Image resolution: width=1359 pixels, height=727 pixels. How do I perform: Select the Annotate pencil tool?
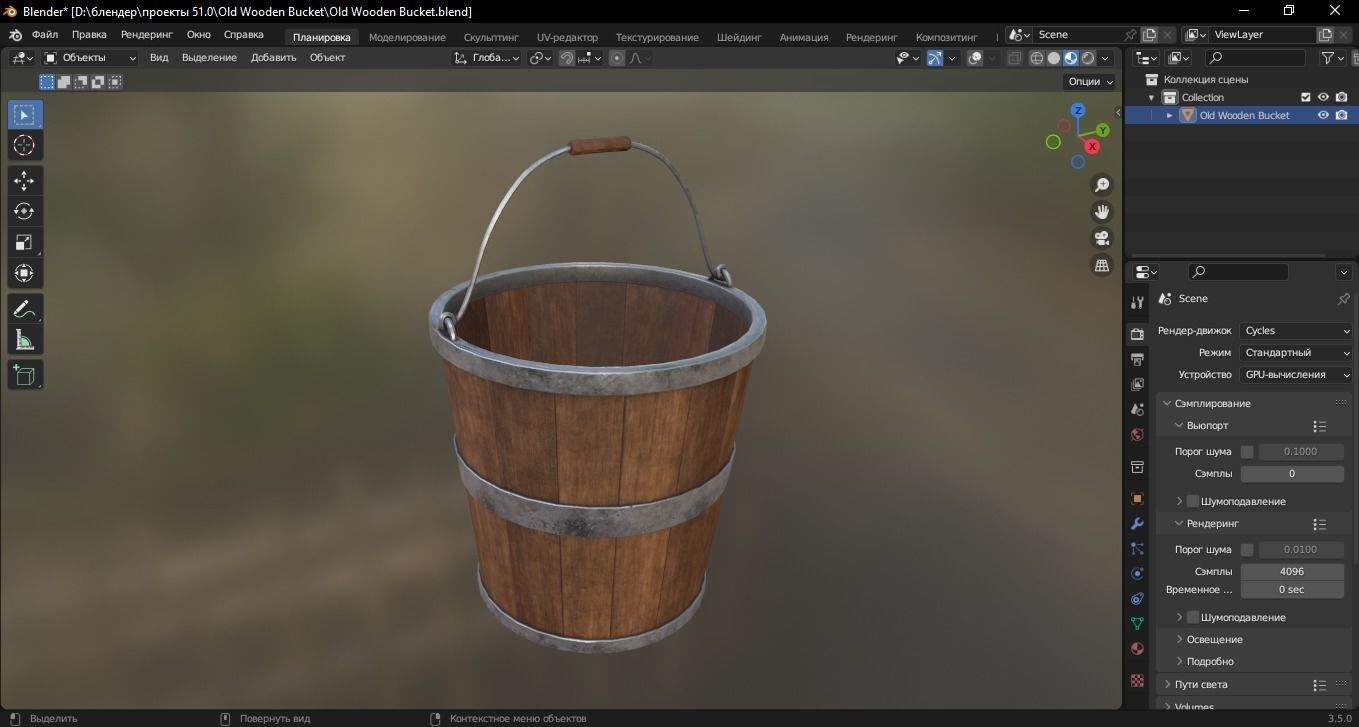coord(25,309)
